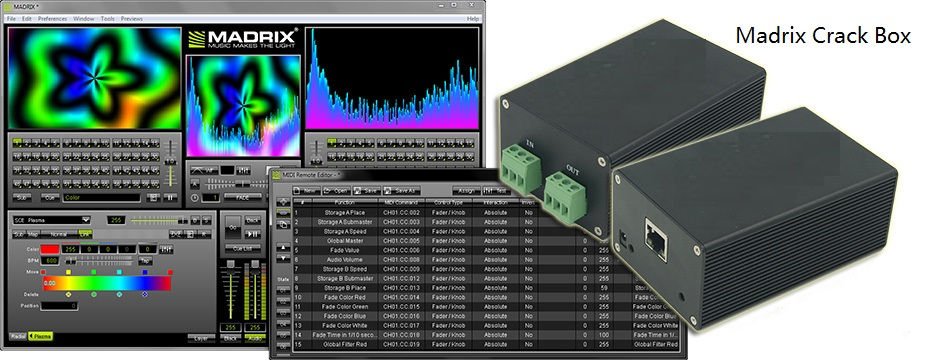The width and height of the screenshot is (940, 360).
Task: Toggle the Audio button under right fader
Action: coord(255,338)
